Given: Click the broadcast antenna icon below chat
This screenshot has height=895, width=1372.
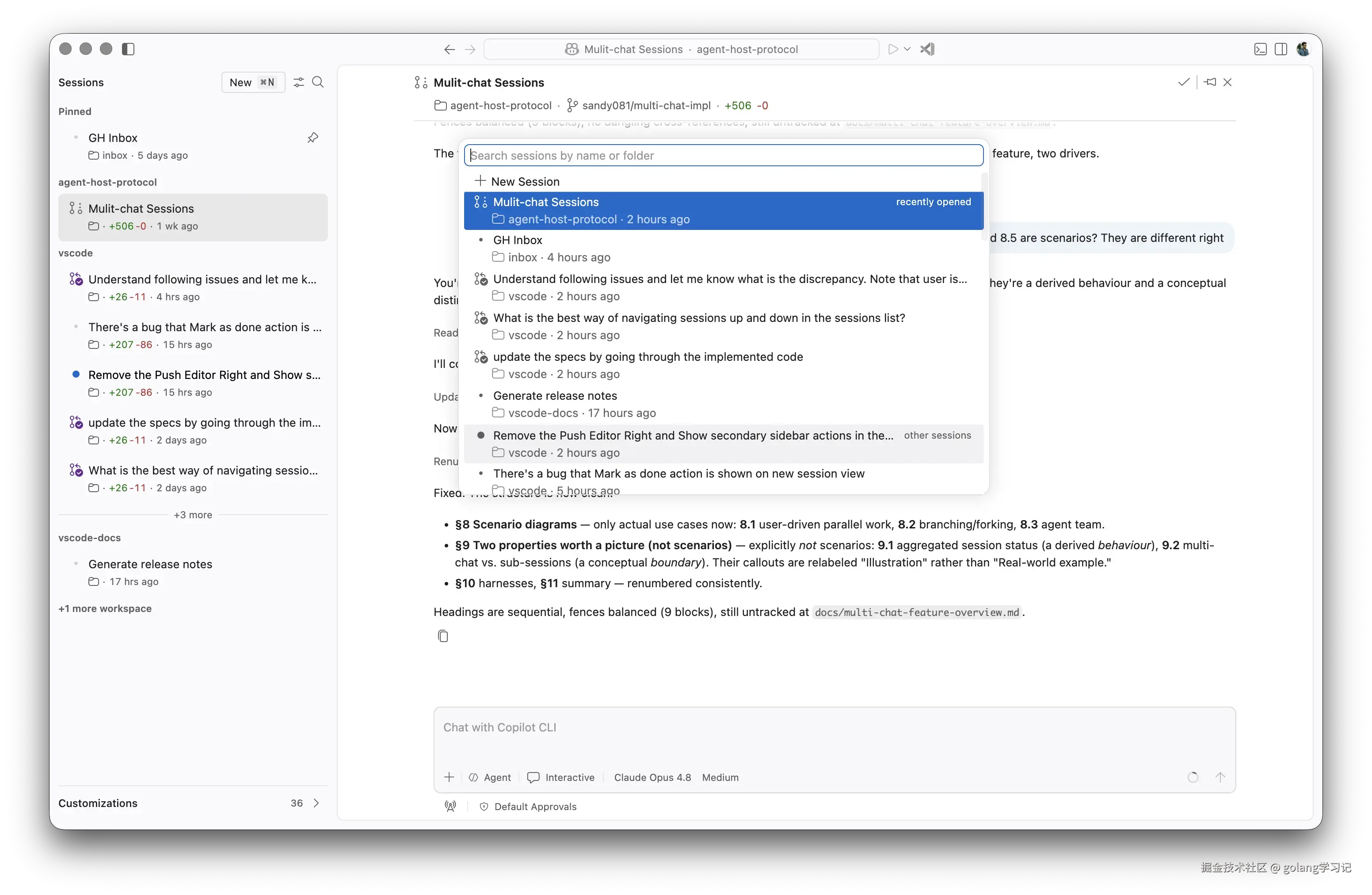Looking at the screenshot, I should [450, 807].
